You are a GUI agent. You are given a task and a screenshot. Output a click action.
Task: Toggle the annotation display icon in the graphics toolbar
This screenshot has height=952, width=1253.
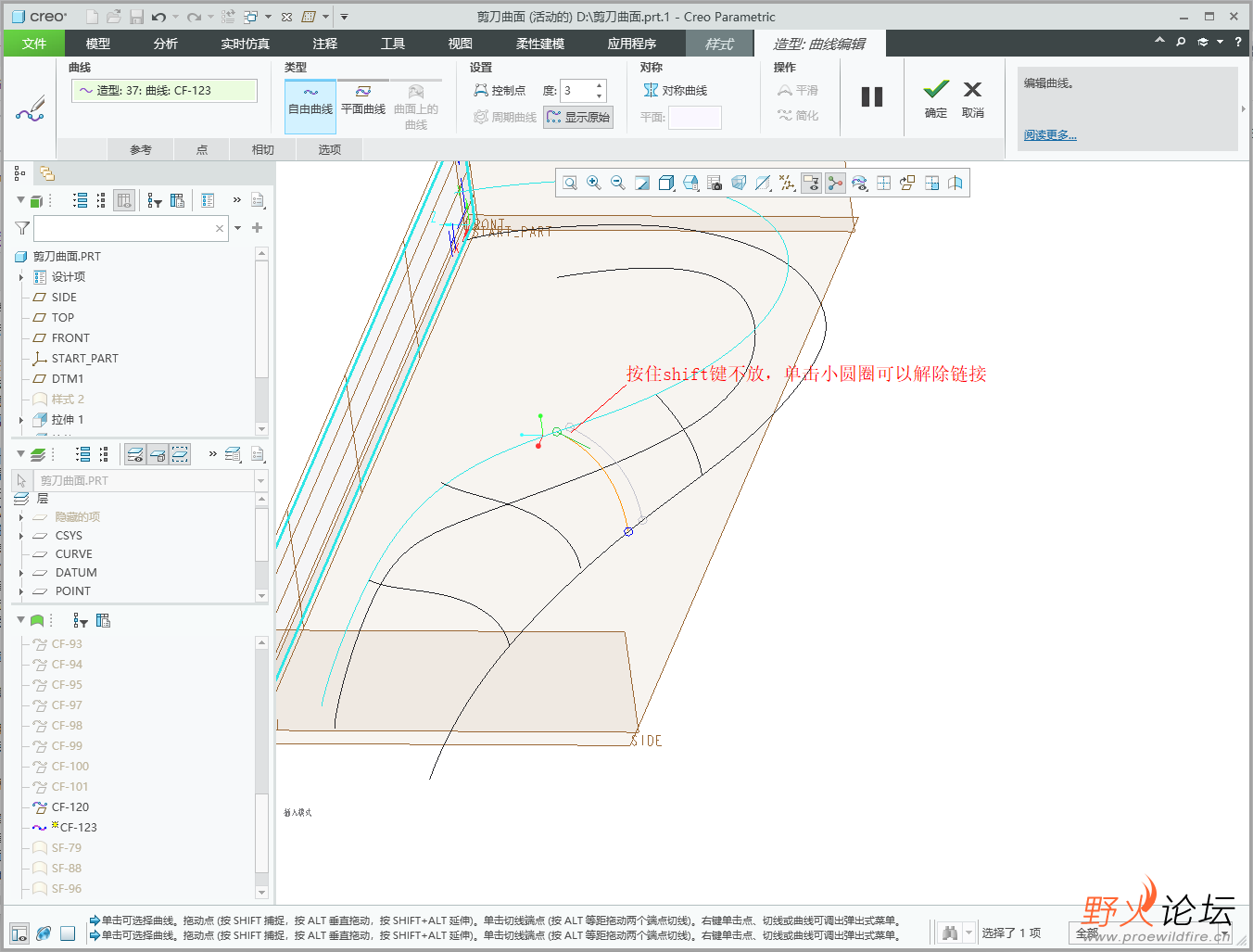811,183
